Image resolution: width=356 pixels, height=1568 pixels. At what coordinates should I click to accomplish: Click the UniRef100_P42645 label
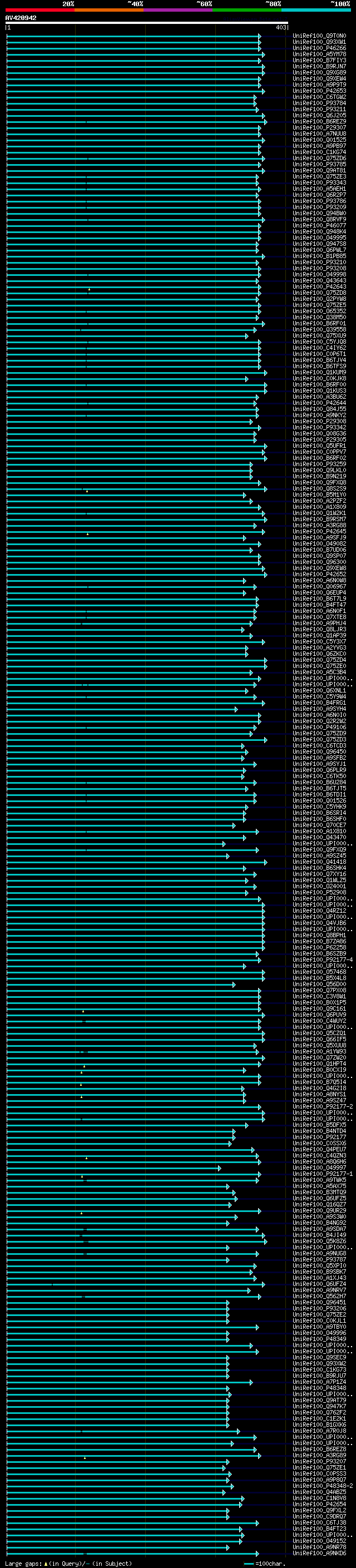(x=319, y=531)
